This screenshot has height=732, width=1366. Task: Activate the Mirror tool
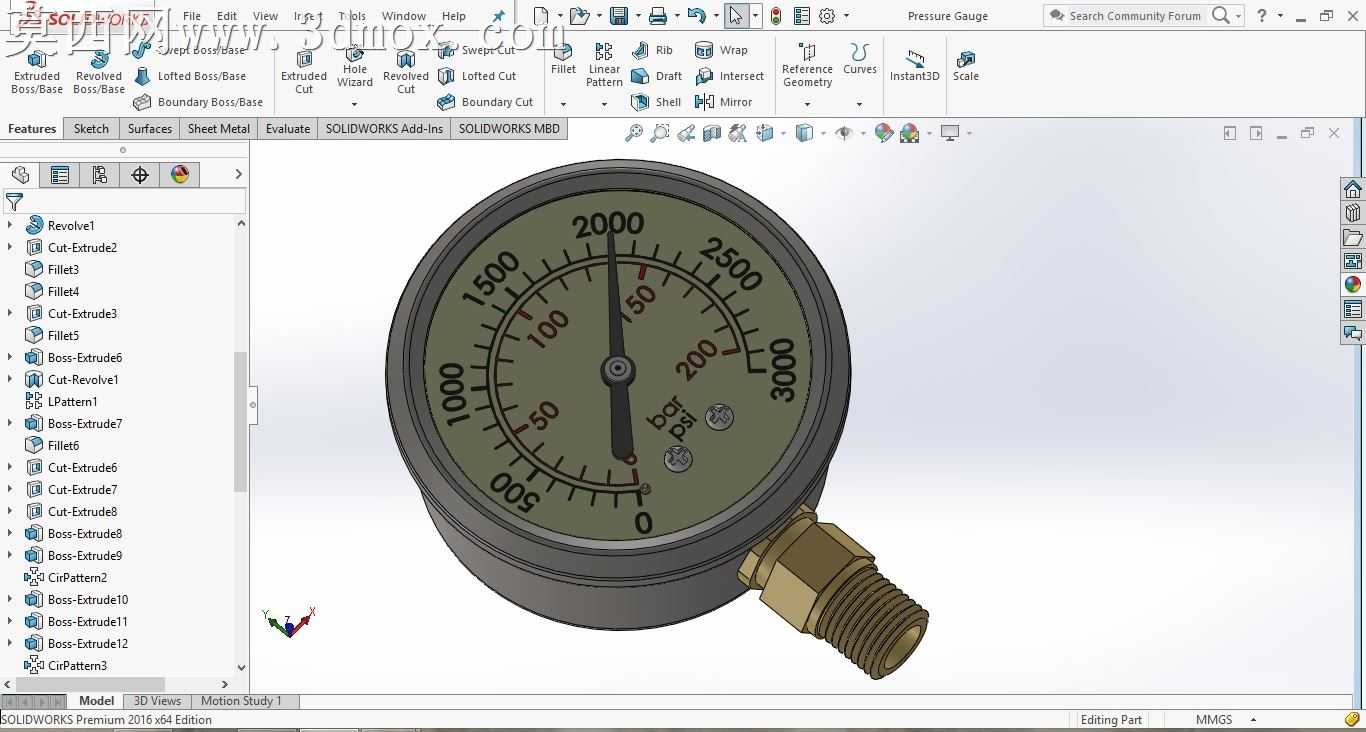[723, 102]
